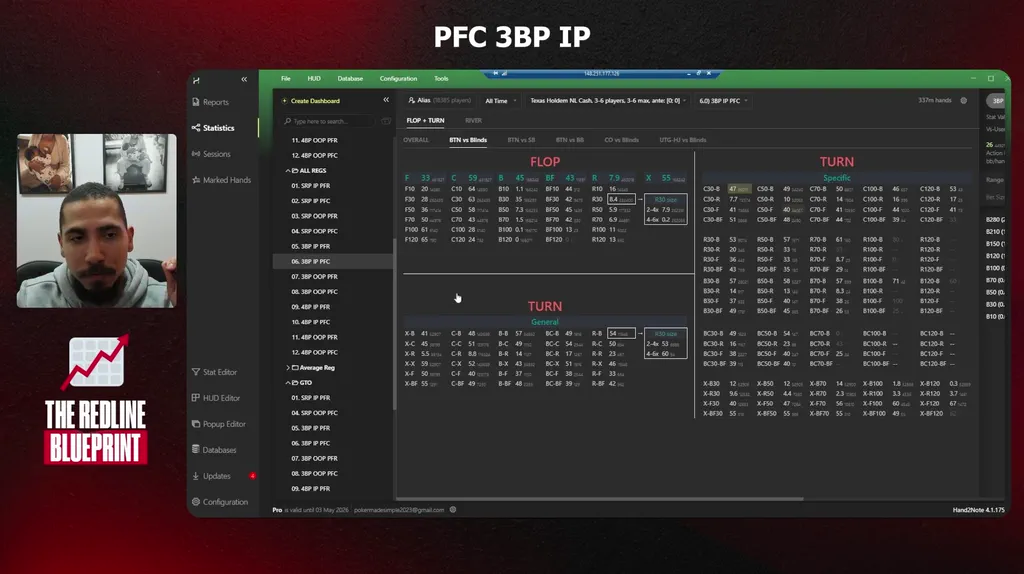Select 01. SRP IP PFR under ALL REGS
This screenshot has width=1024, height=574.
pos(311,185)
